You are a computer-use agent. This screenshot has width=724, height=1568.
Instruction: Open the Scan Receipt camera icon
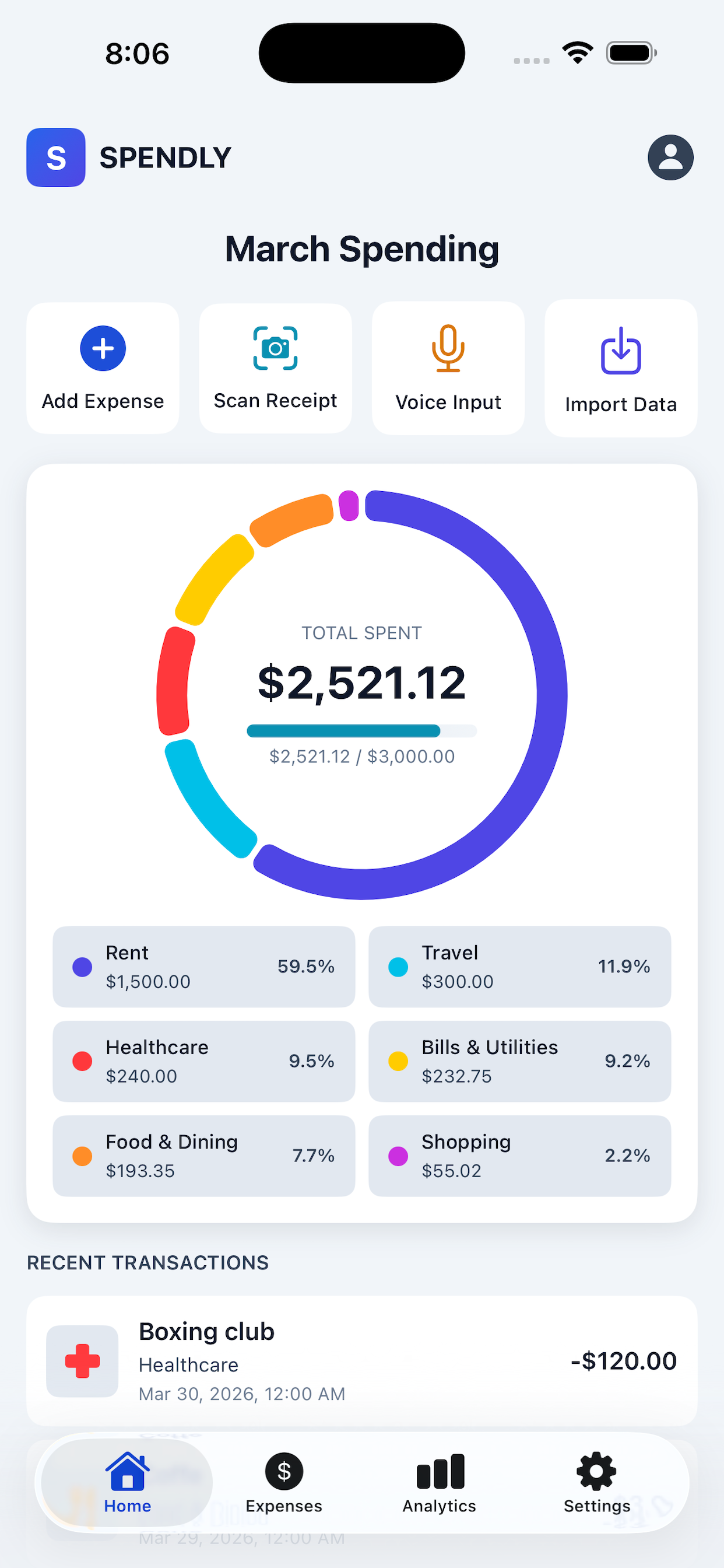(x=275, y=348)
